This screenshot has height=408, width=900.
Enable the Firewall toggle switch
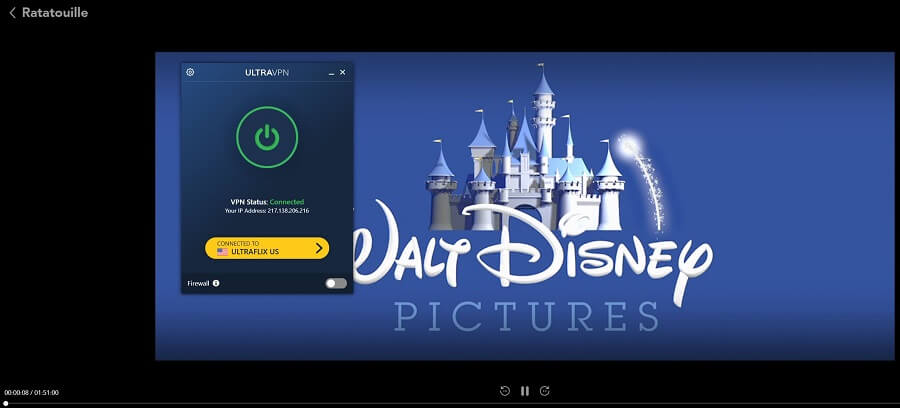tap(336, 283)
